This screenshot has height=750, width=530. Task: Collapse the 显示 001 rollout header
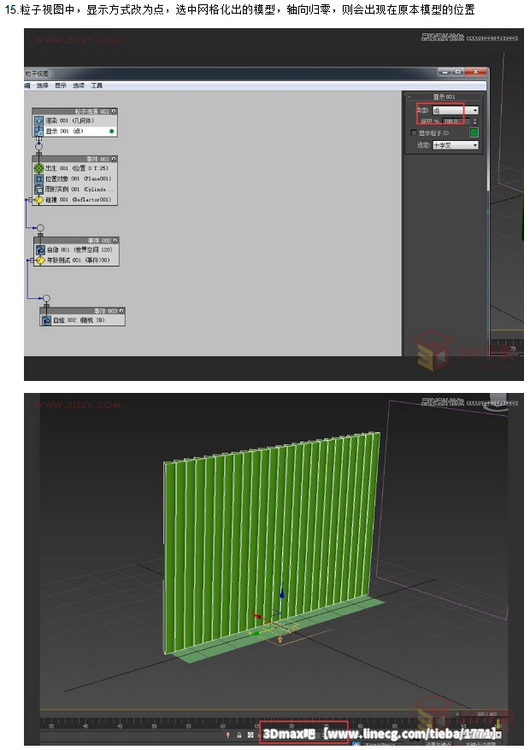[x=443, y=97]
